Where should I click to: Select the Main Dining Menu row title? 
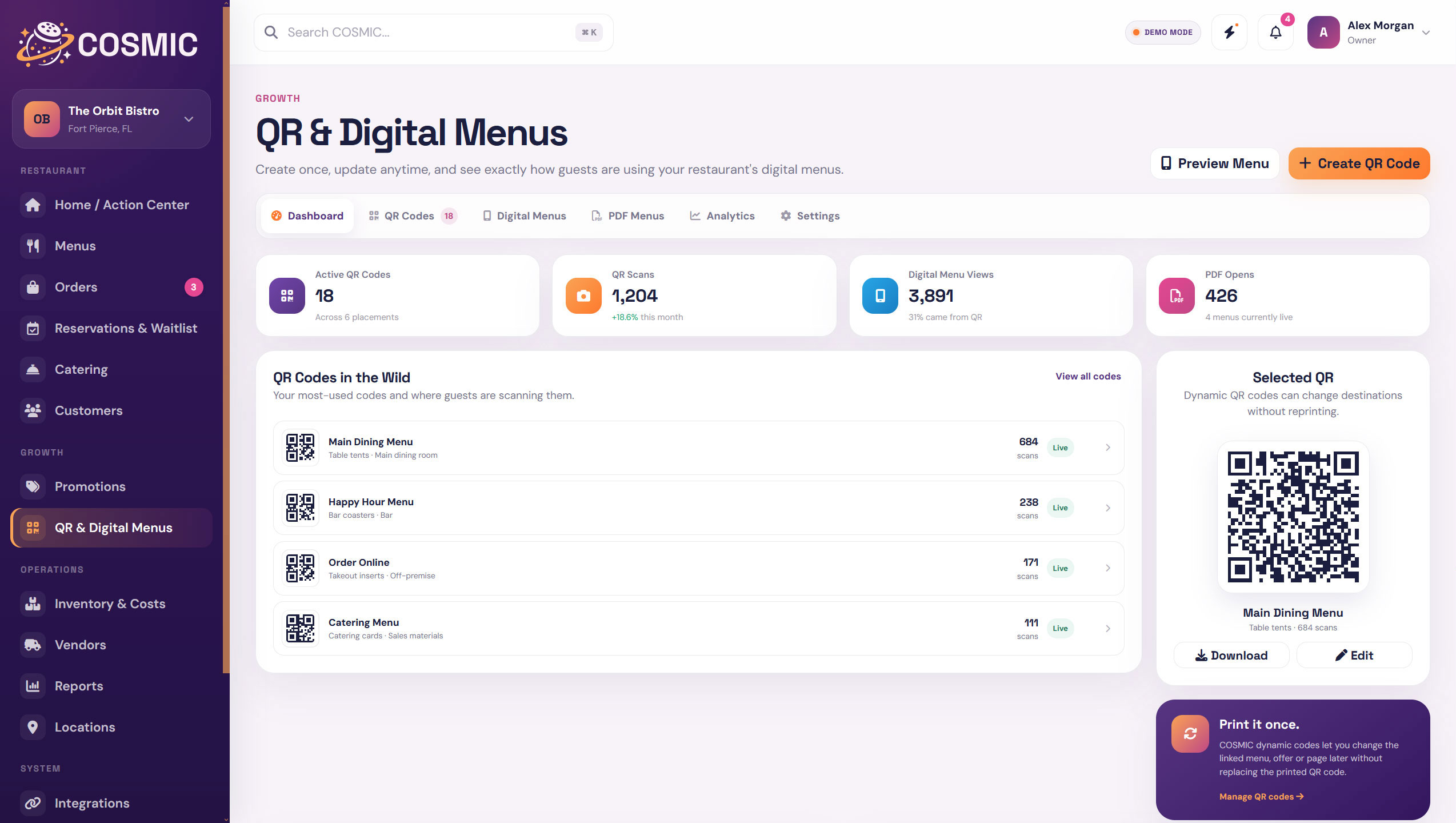click(370, 442)
